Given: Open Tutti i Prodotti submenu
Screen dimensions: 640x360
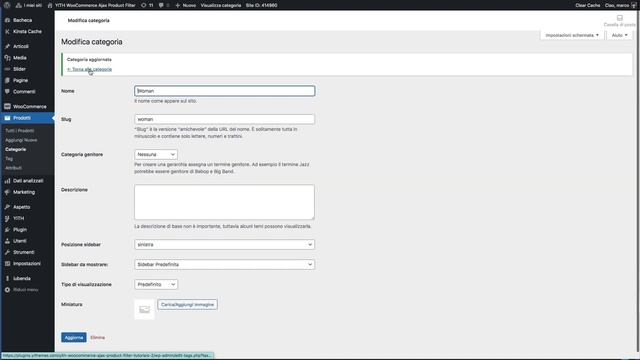Looking at the screenshot, I should [20, 131].
